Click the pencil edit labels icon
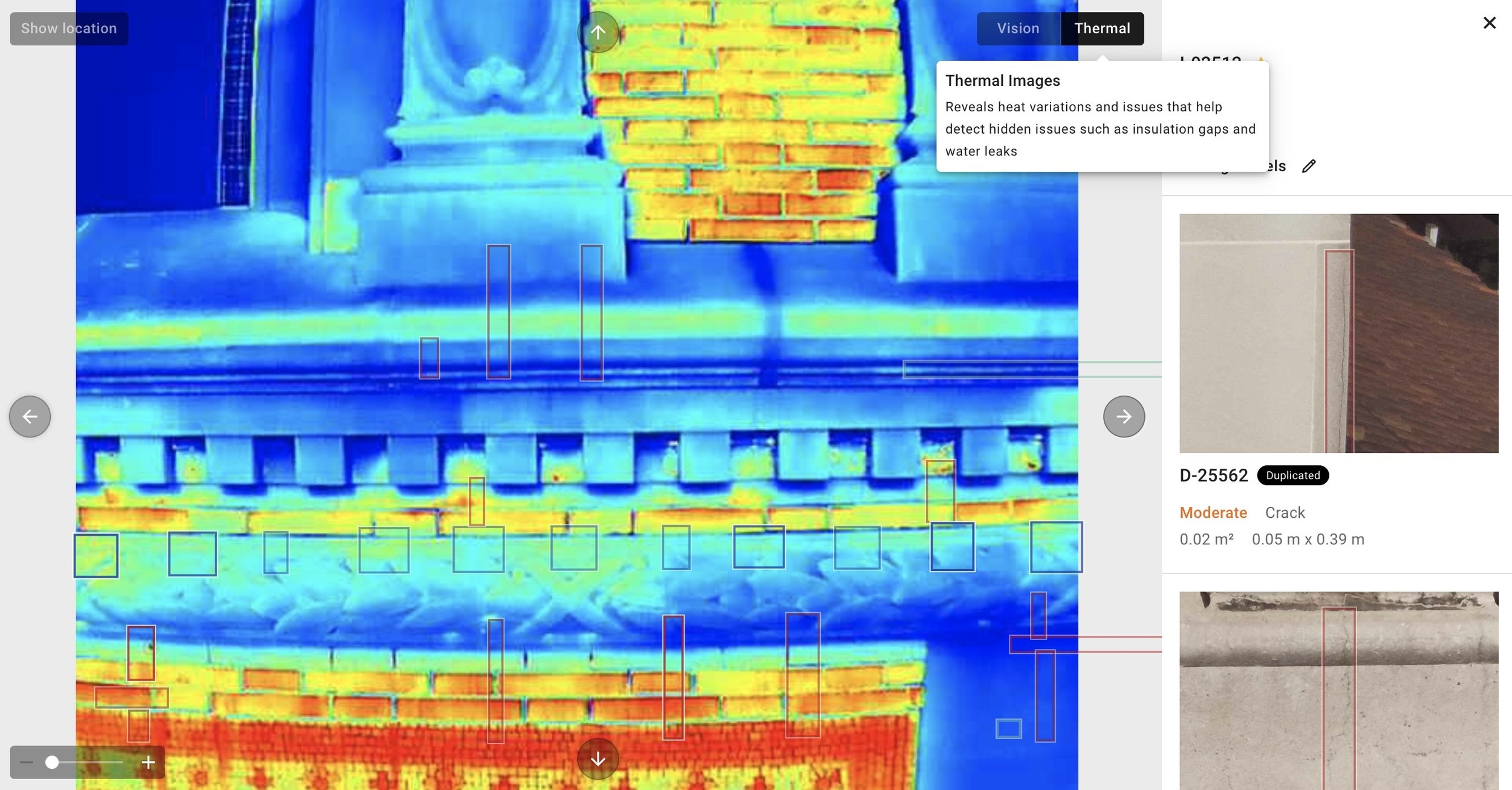1512x790 pixels. 1309,166
